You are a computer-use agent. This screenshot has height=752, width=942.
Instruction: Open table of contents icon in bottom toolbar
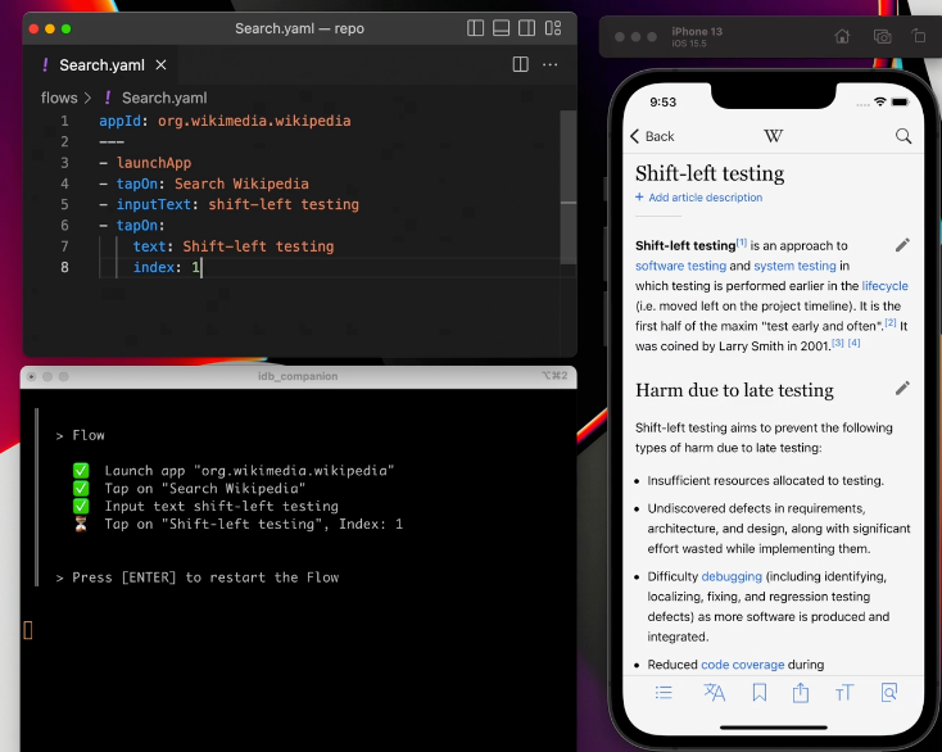[x=663, y=693]
